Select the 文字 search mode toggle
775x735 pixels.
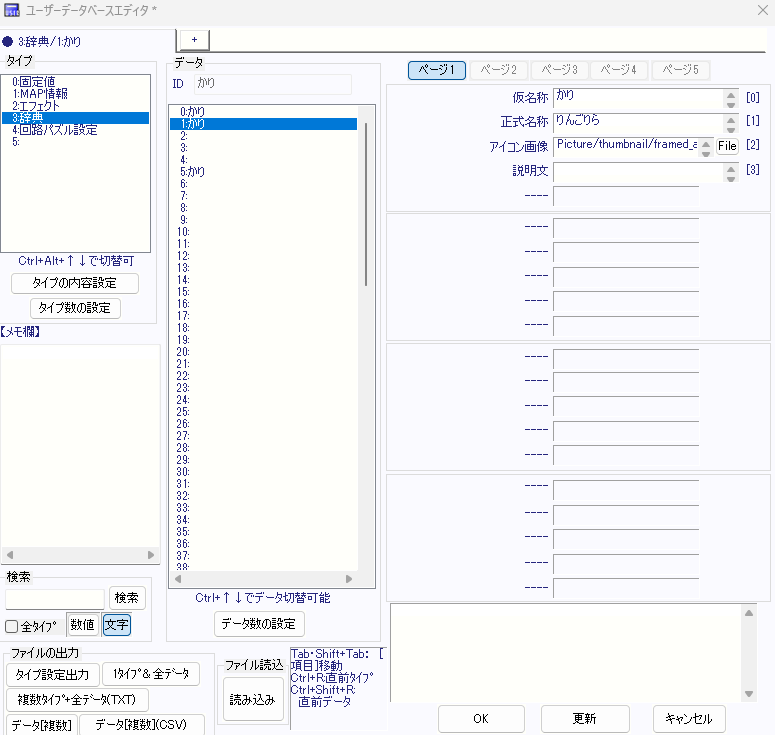tap(117, 626)
